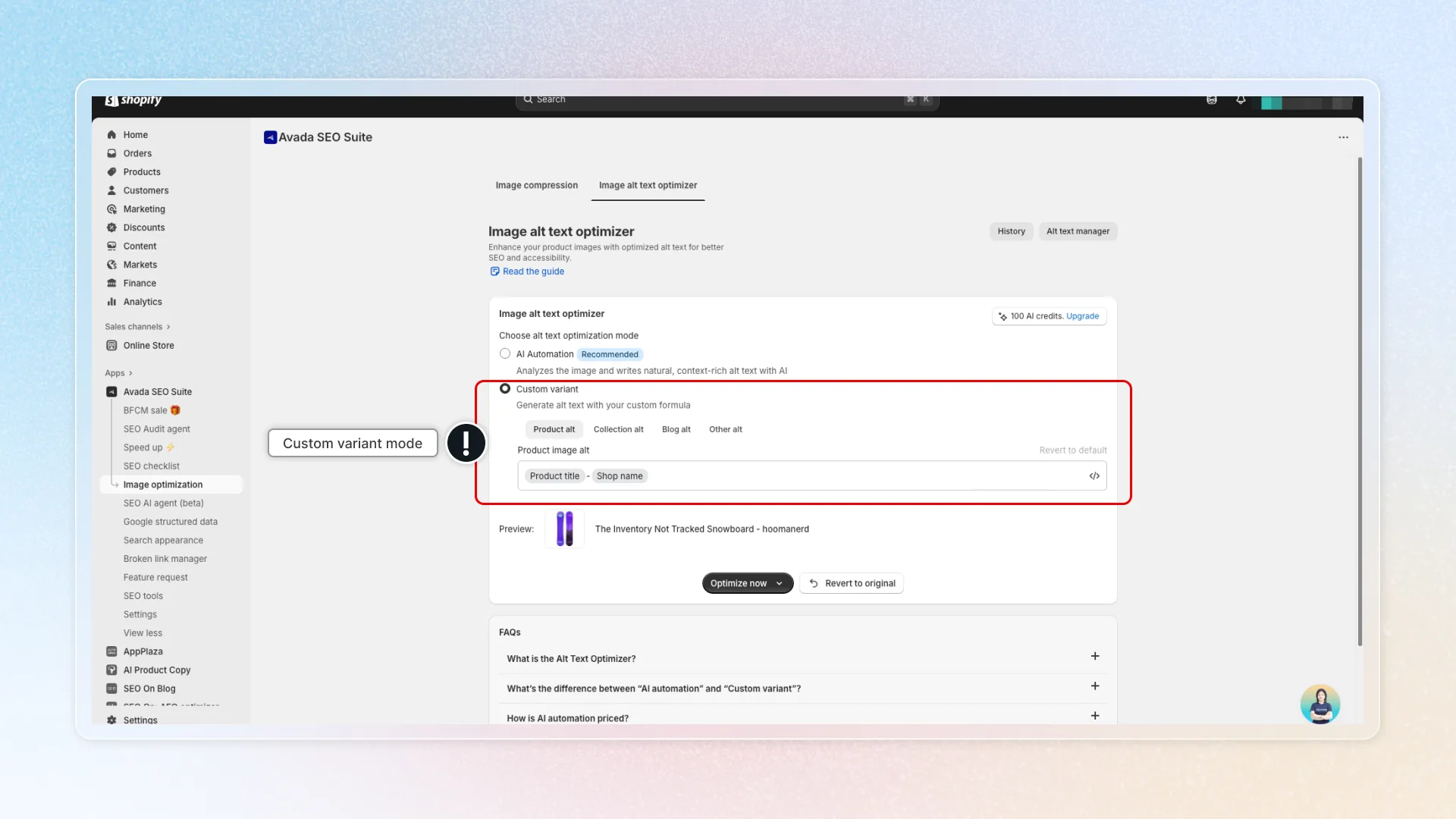
Task: Expand the Apps section
Action: click(118, 373)
